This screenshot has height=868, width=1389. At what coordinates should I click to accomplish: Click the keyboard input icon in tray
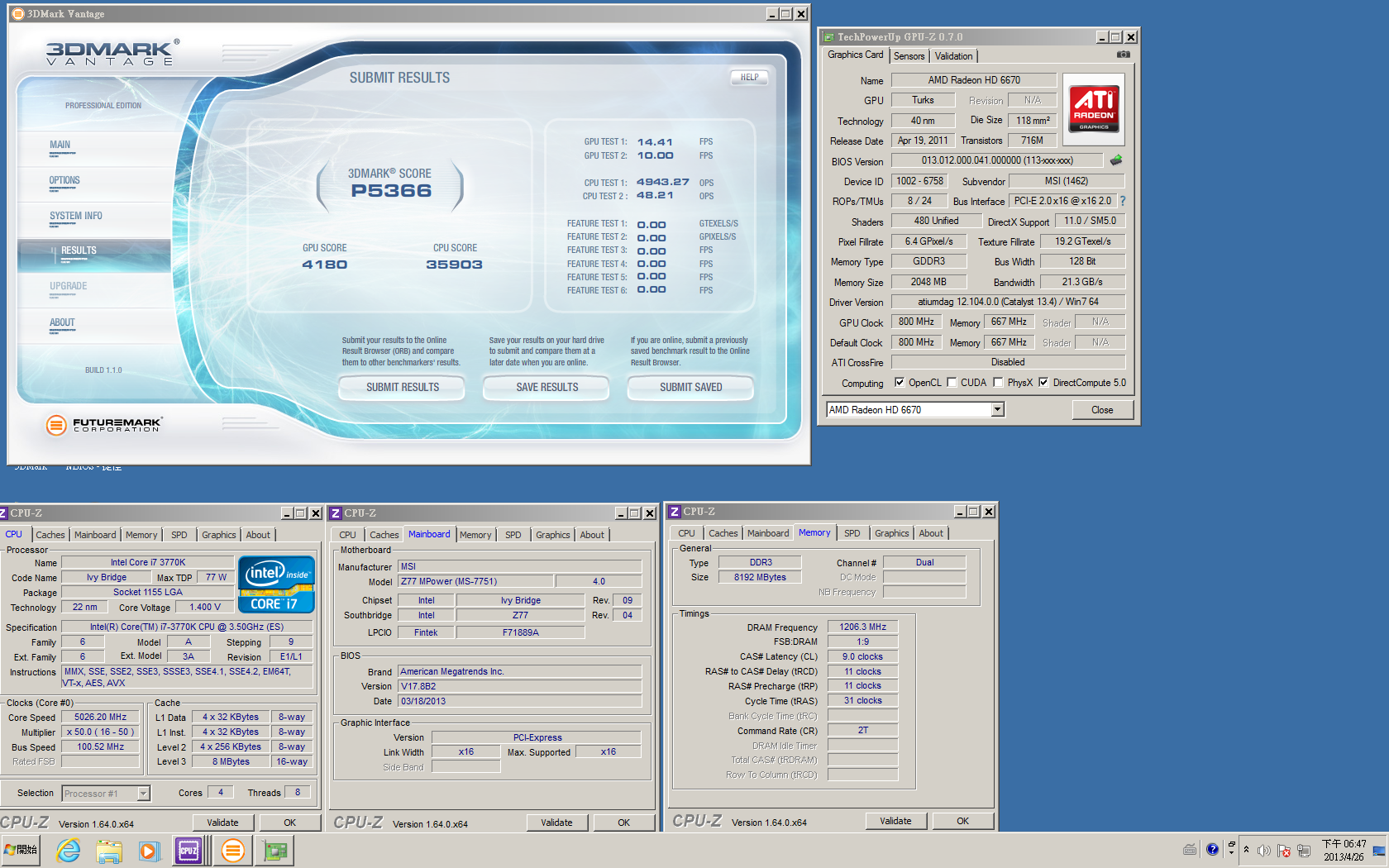(x=1190, y=849)
